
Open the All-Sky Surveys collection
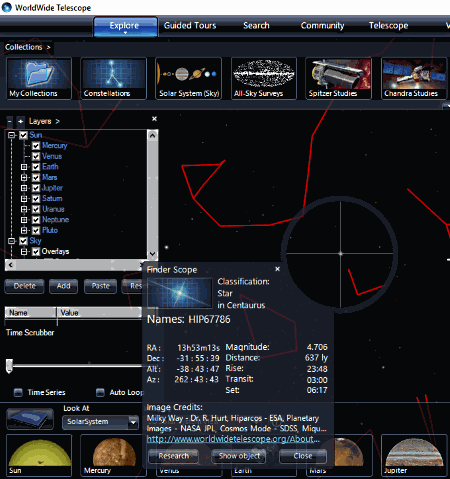point(264,79)
